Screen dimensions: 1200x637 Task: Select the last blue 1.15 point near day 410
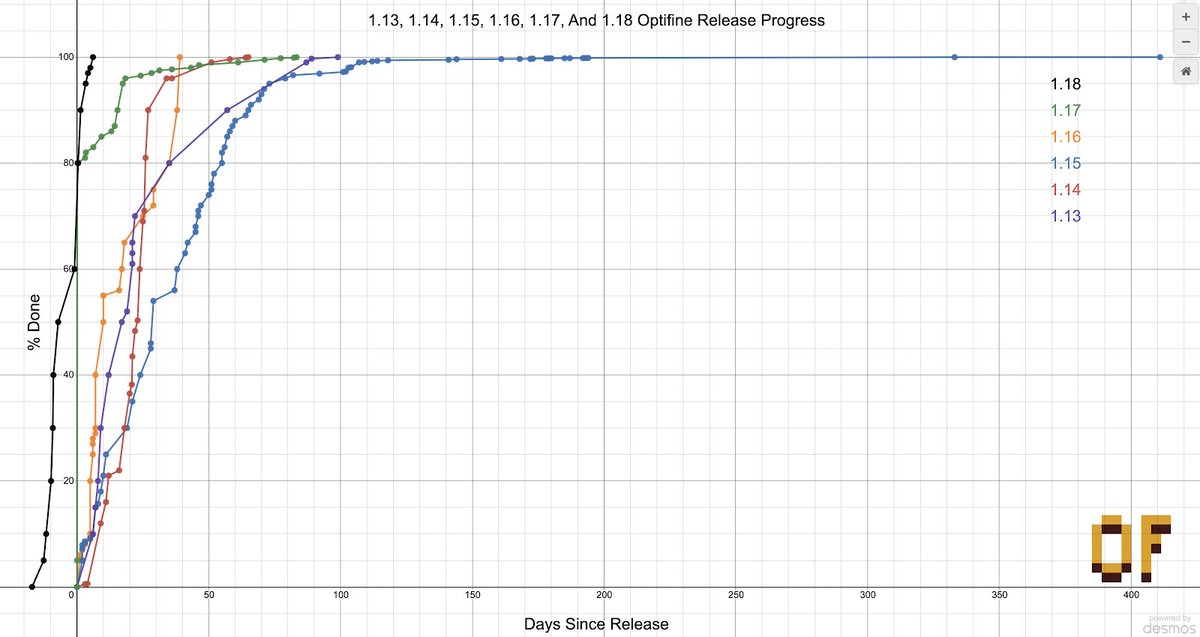point(1159,57)
